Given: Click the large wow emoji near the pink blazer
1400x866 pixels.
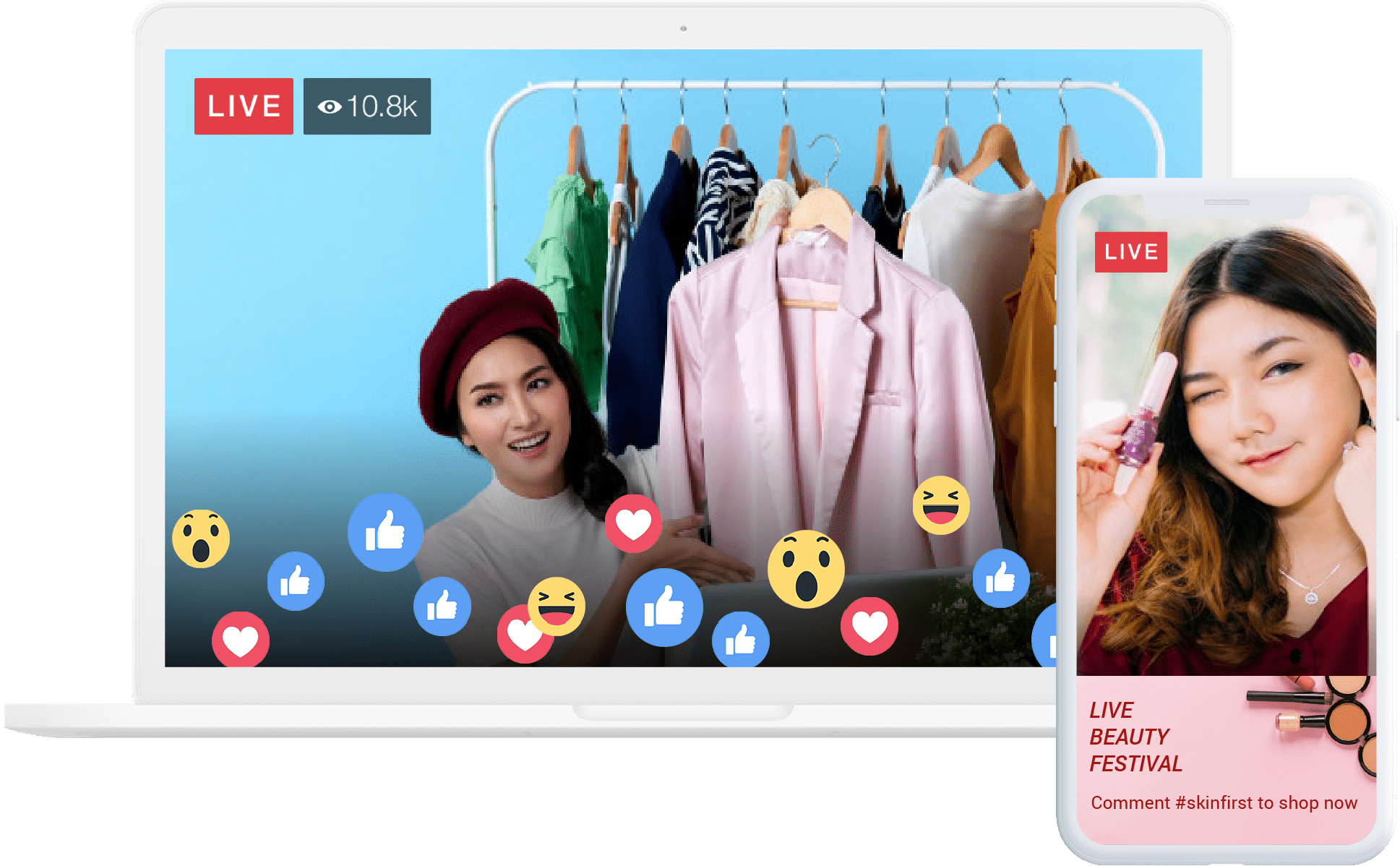Looking at the screenshot, I should click(x=806, y=569).
